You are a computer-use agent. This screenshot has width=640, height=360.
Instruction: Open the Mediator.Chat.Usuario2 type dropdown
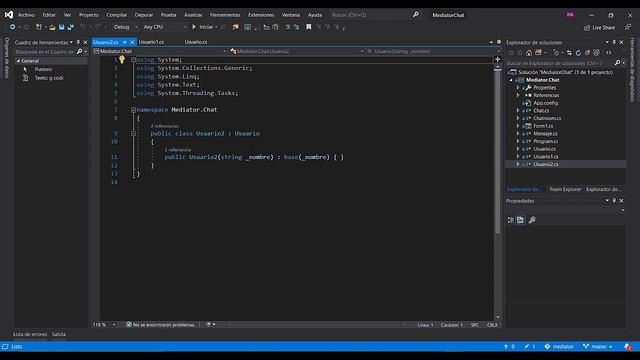click(x=297, y=51)
